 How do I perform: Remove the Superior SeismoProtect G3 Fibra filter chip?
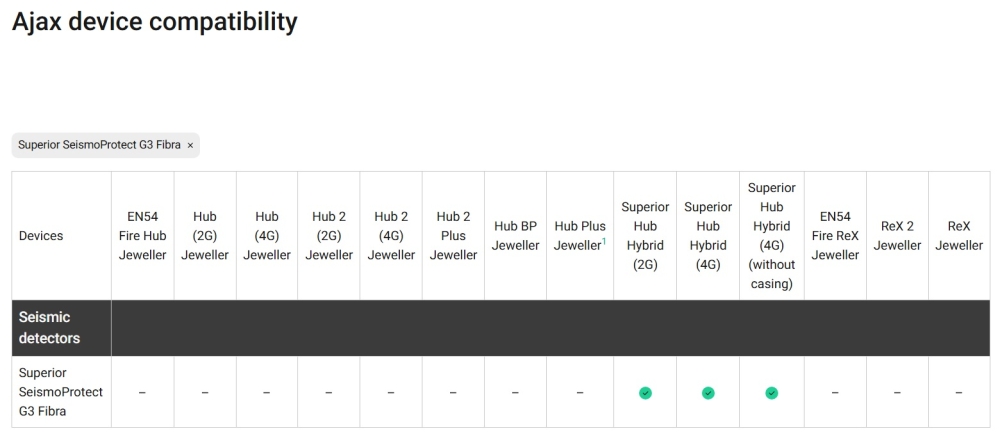190,145
